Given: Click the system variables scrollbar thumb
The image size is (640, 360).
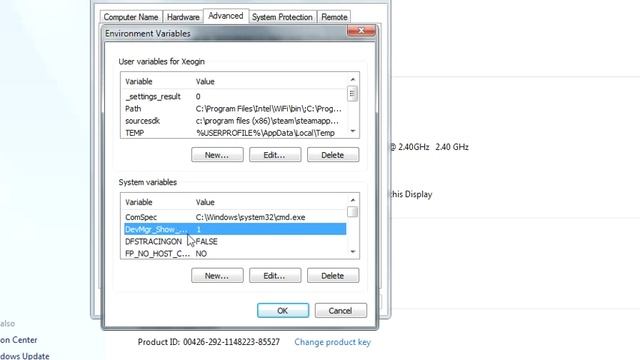Looking at the screenshot, I should (353, 212).
